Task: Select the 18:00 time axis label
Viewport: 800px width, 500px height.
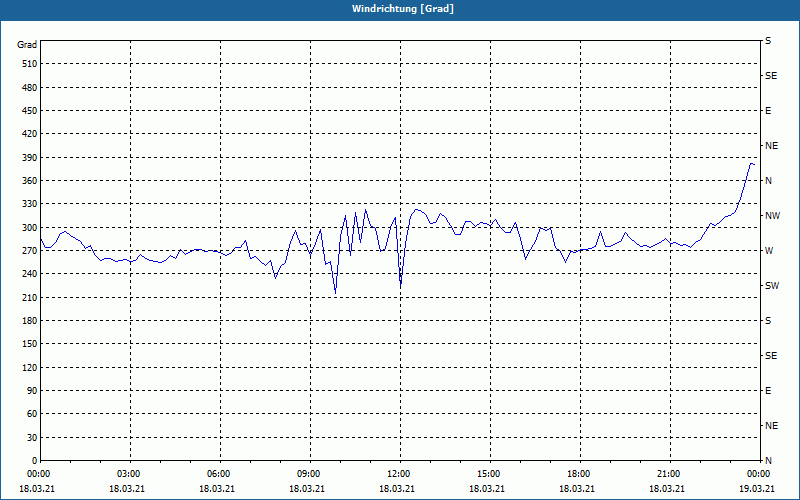Action: 580,474
